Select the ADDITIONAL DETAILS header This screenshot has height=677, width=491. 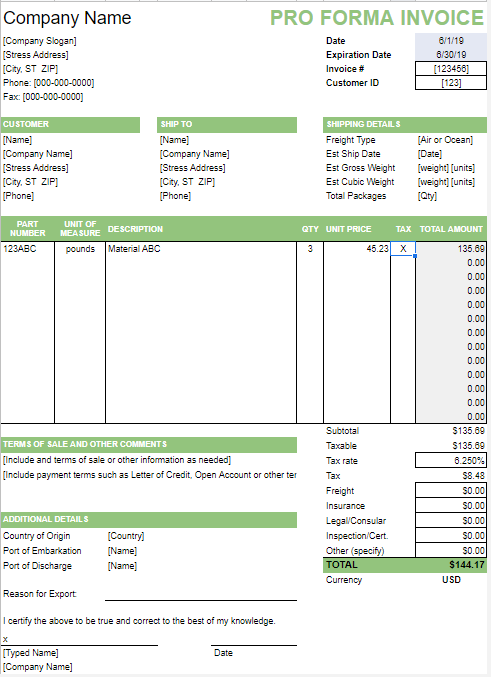tap(149, 519)
